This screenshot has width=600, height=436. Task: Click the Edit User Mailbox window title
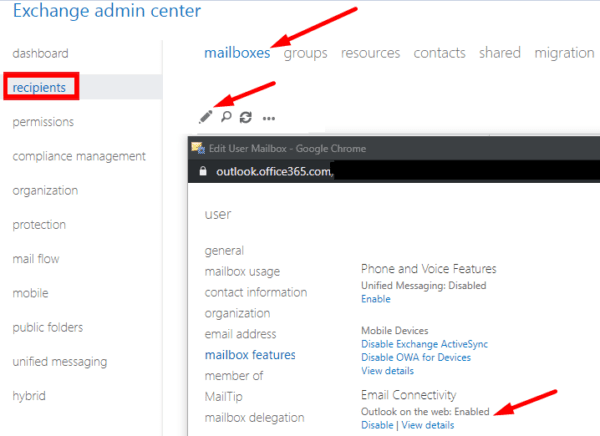(x=287, y=149)
